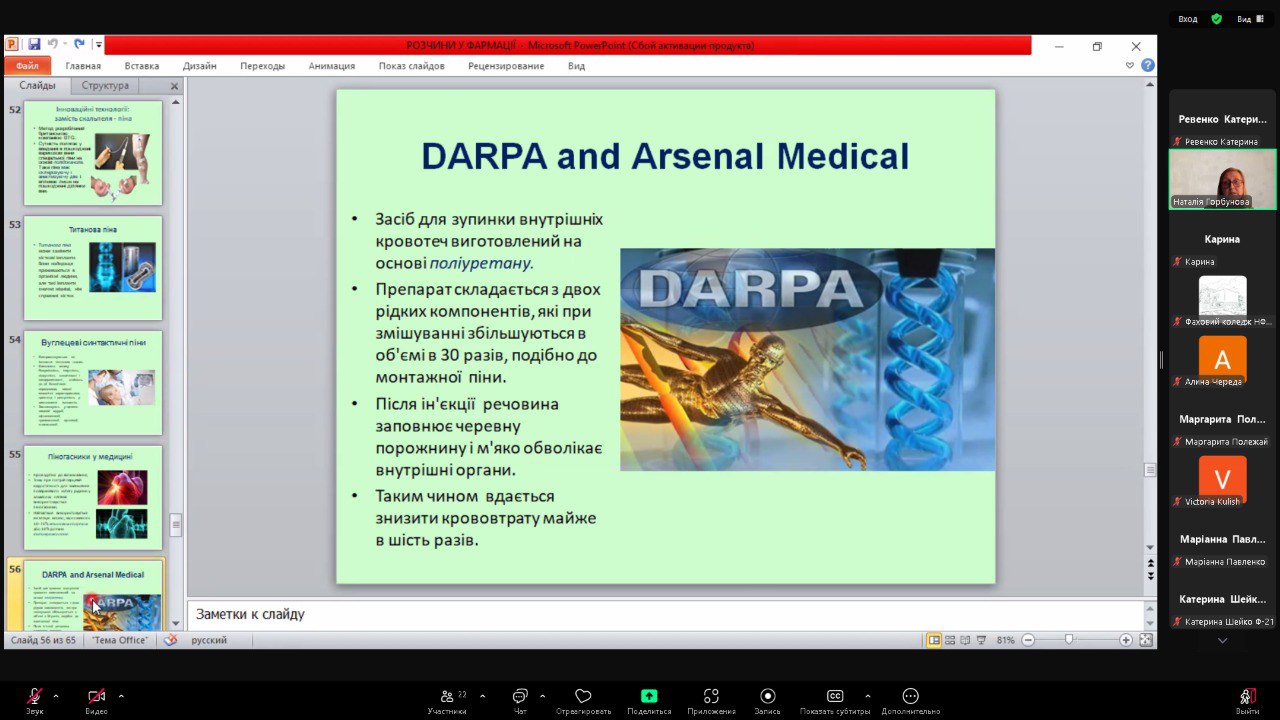Click the next slide double arrow button
1280x720 pixels.
coord(1150,576)
